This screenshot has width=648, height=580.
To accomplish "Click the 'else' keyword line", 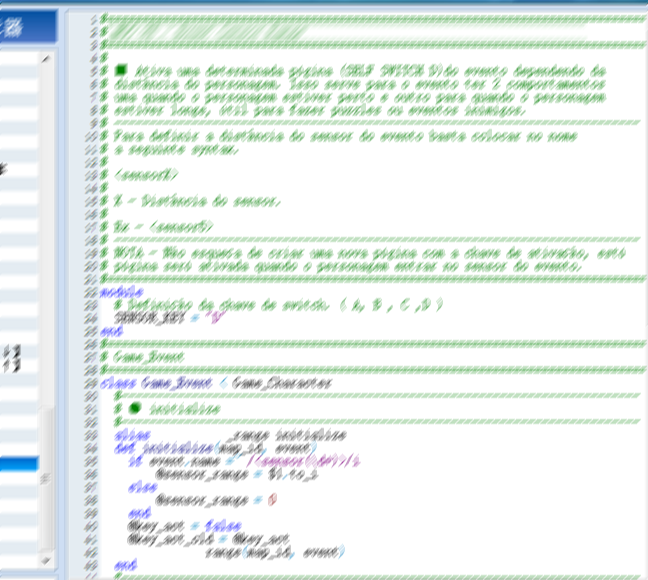I will pos(143,487).
